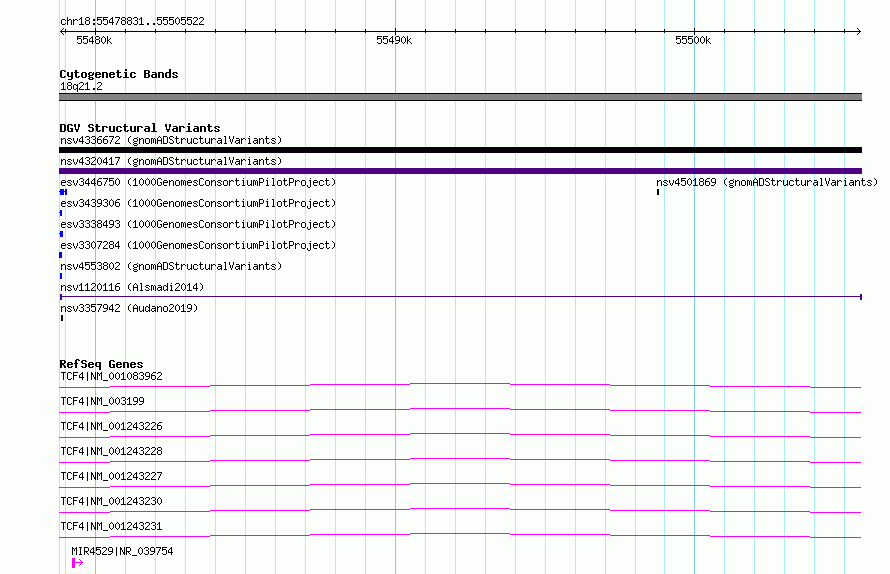Click the black nsv4336672 variant bar
The image size is (890, 574).
coord(460,150)
